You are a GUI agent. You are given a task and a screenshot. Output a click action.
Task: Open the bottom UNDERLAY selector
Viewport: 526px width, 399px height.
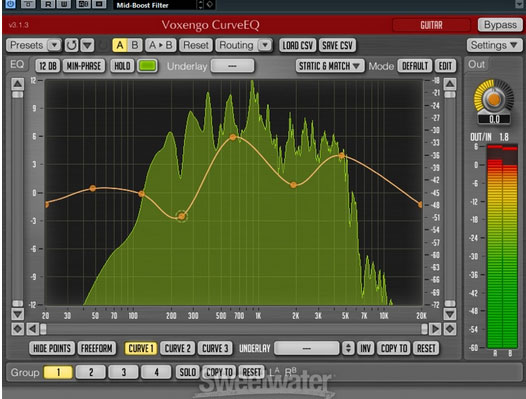[x=307, y=348]
